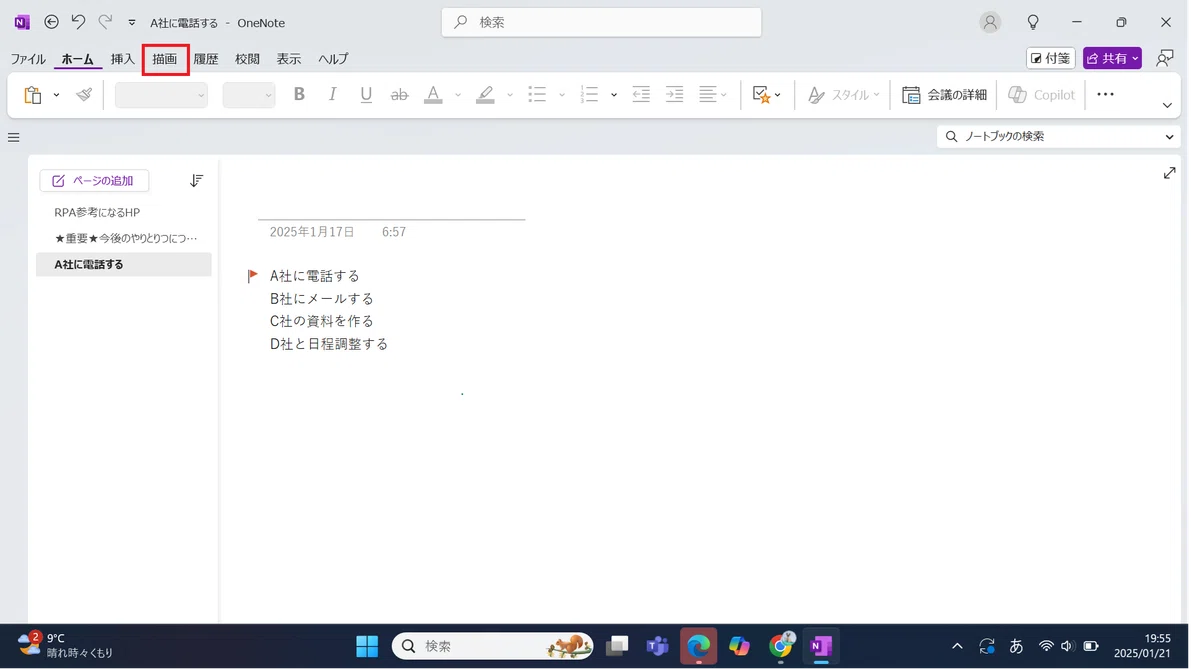Expand the ribbon display options chevron
The height and width of the screenshot is (670, 1200).
point(1167,105)
